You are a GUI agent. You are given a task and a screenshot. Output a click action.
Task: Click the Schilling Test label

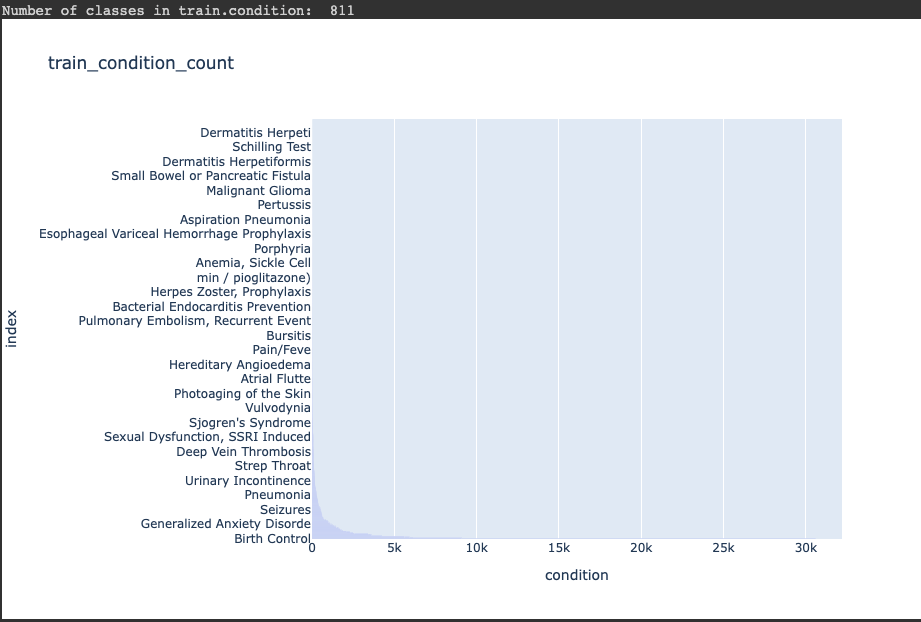(271, 147)
